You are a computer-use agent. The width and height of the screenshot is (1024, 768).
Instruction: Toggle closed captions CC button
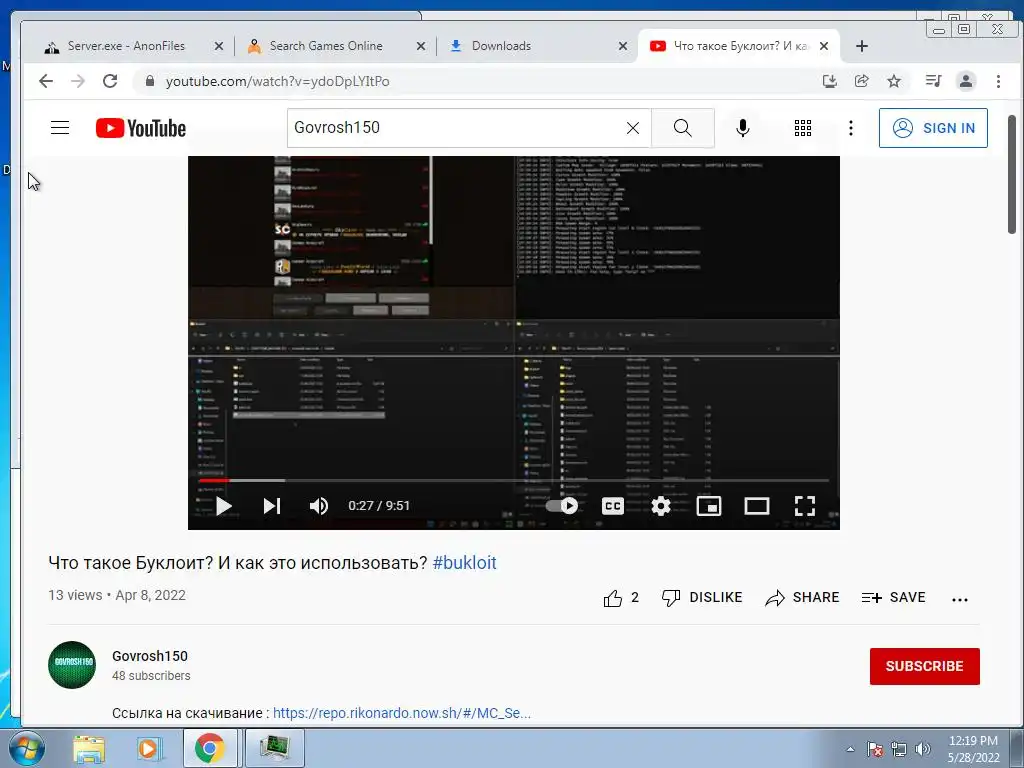tap(613, 506)
